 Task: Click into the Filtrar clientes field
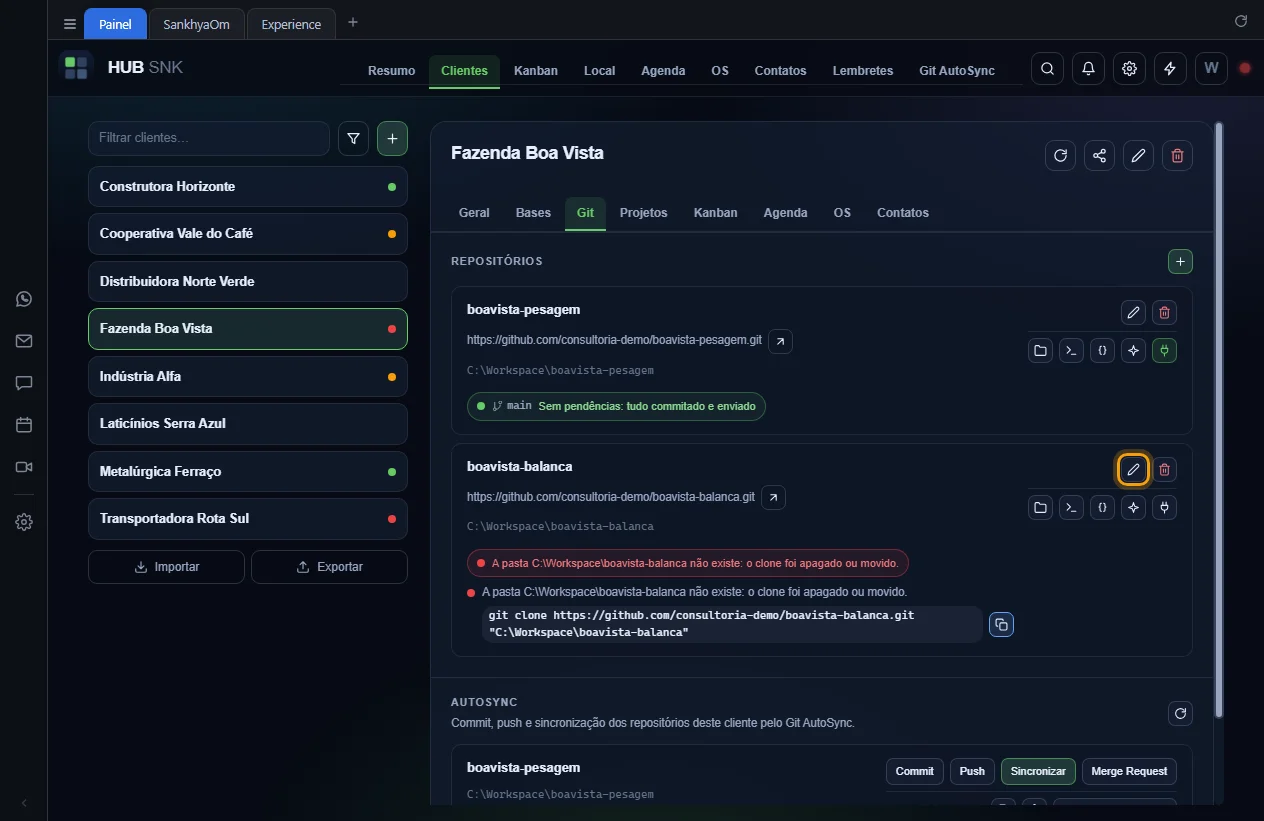tap(209, 138)
